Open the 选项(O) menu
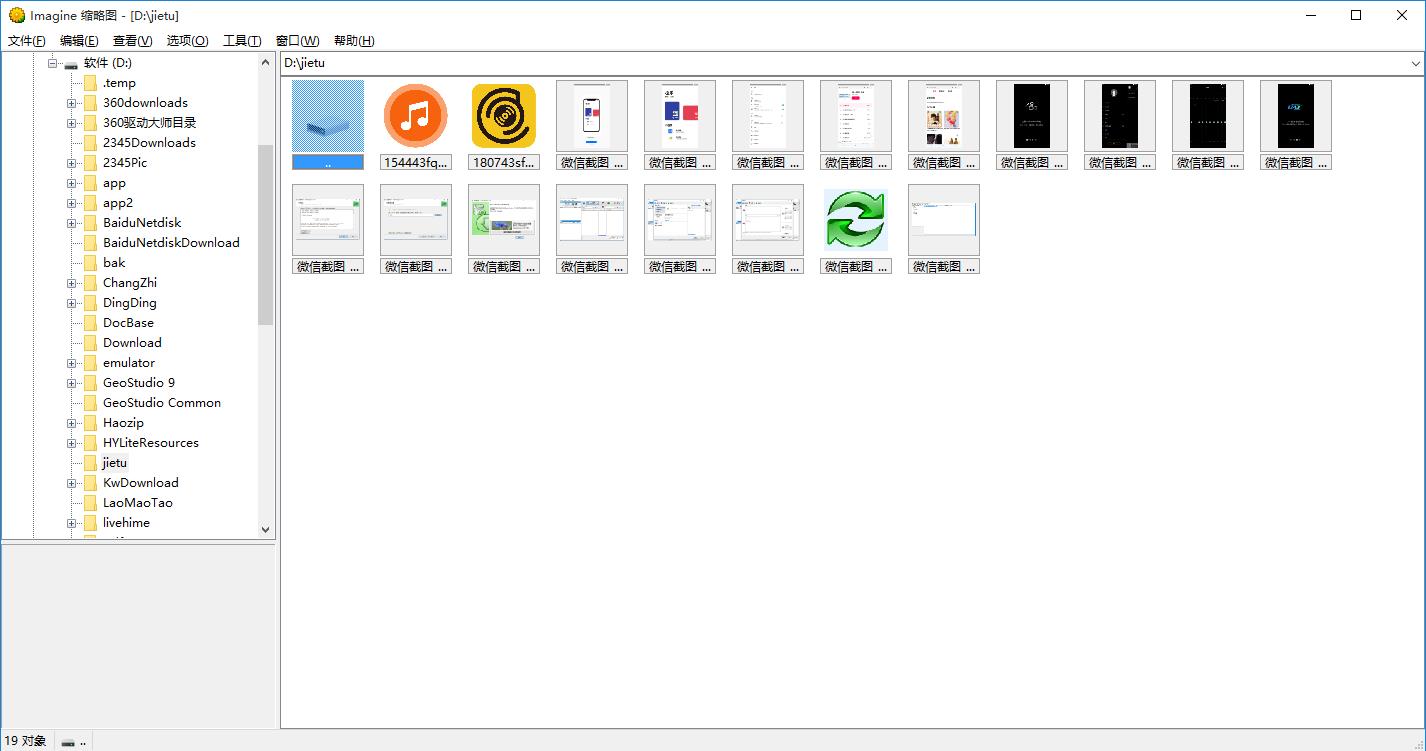Screen dimensions: 1426x751 pyautogui.click(x=187, y=41)
